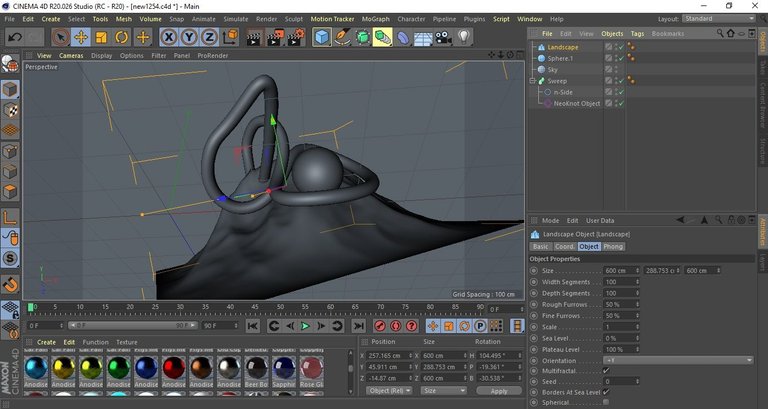Switch to Basic tab in Attributes
The image size is (768, 409).
541,246
